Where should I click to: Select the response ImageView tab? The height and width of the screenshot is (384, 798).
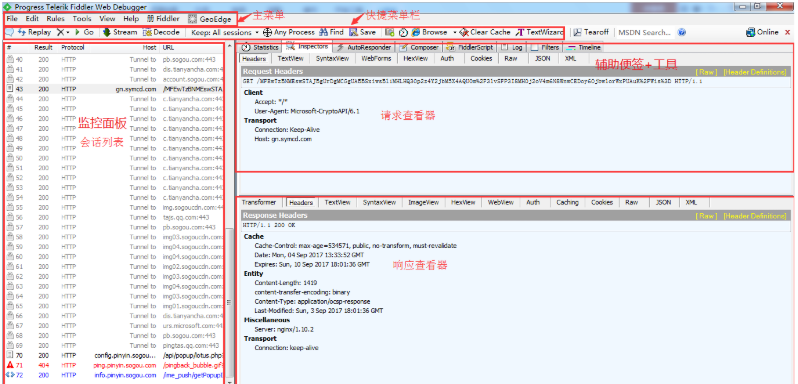(x=423, y=202)
